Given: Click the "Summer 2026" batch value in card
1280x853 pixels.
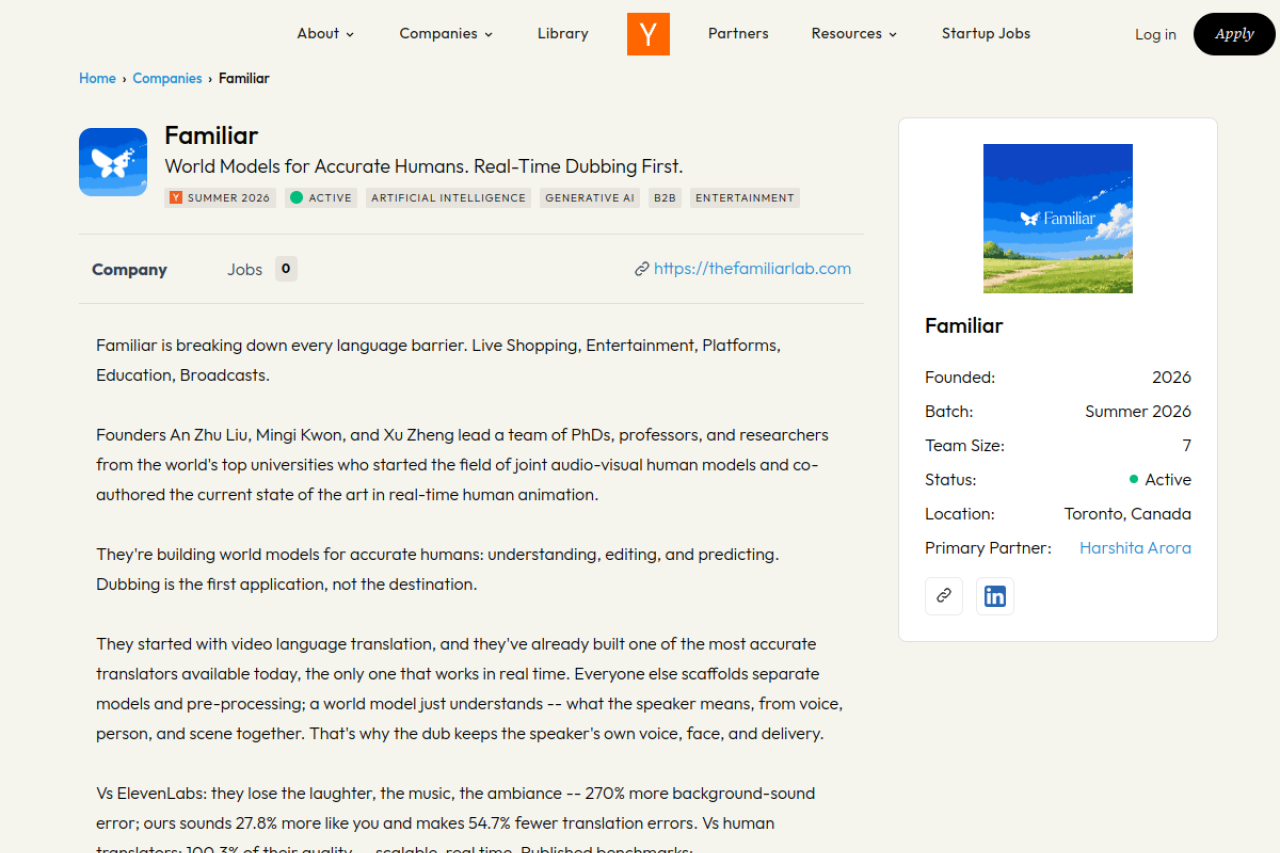Looking at the screenshot, I should [1138, 411].
